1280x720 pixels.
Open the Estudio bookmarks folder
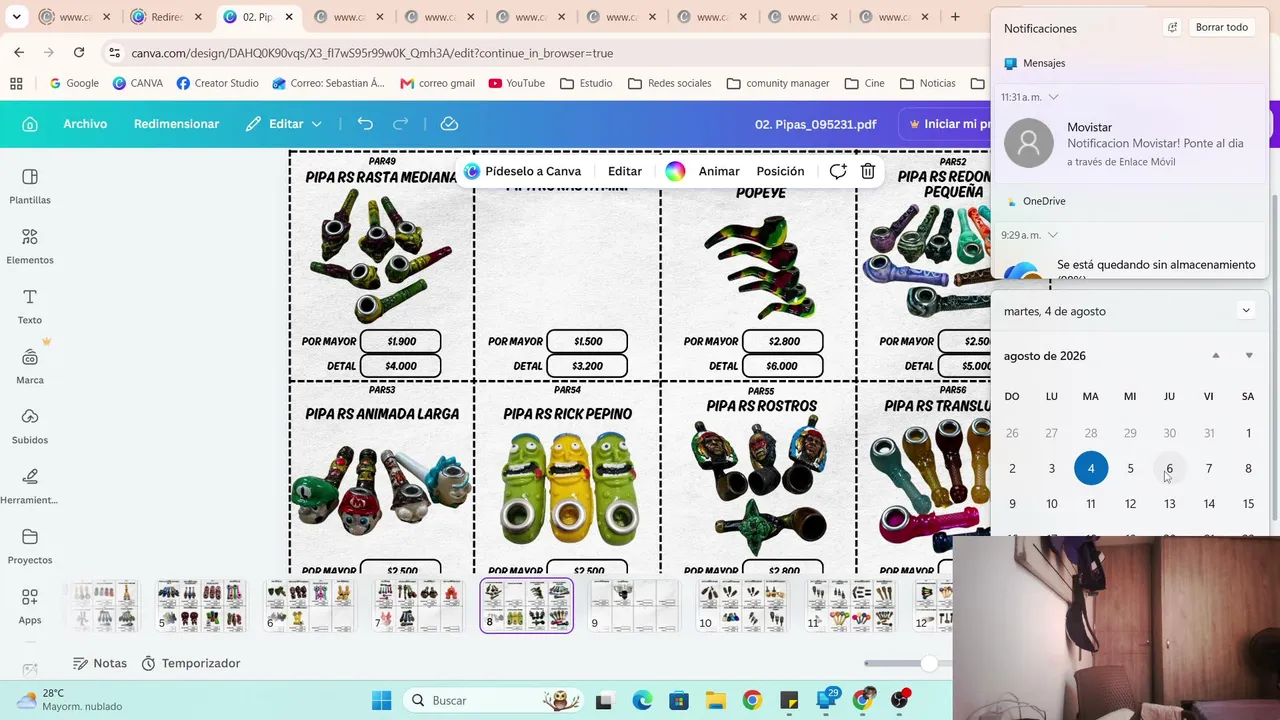(x=586, y=83)
